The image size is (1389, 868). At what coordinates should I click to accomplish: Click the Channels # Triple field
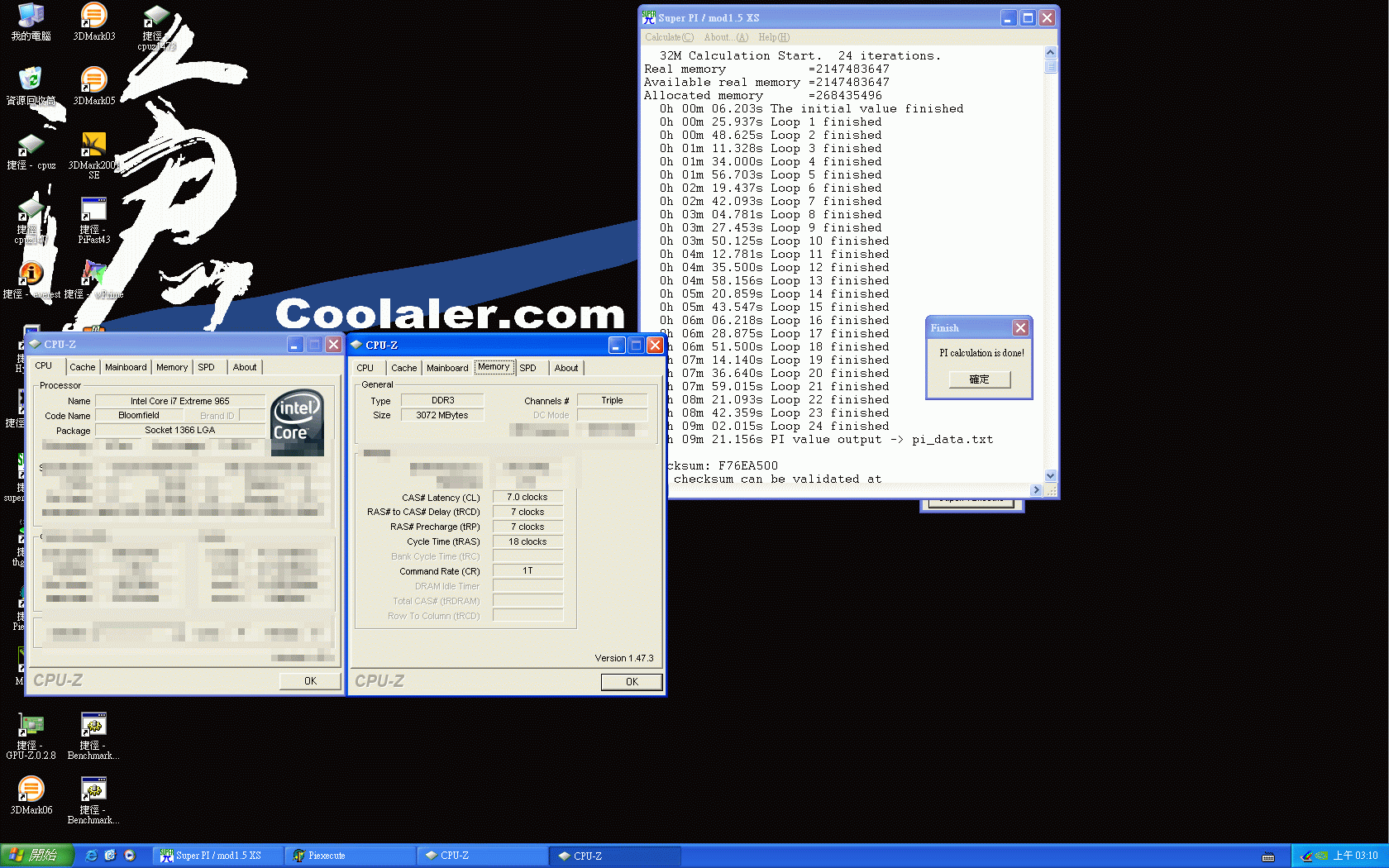click(x=612, y=400)
